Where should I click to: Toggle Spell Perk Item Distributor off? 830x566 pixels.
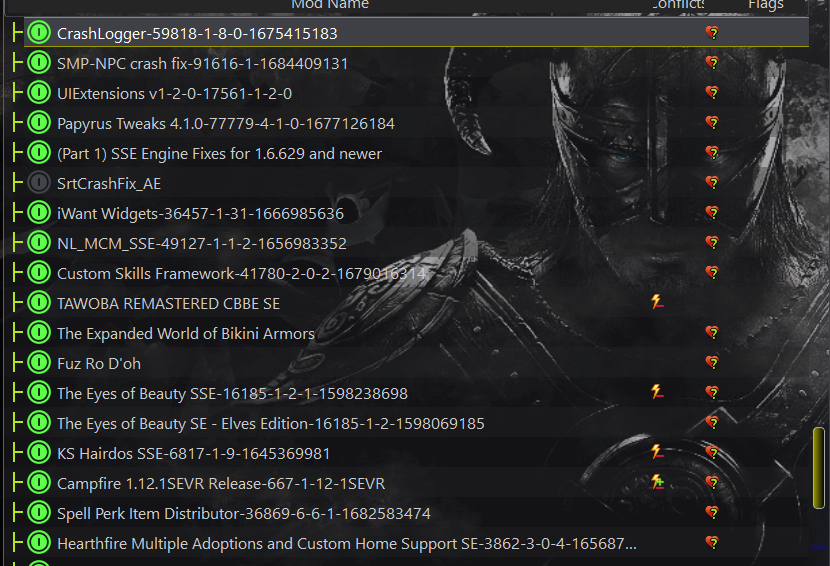click(x=39, y=513)
